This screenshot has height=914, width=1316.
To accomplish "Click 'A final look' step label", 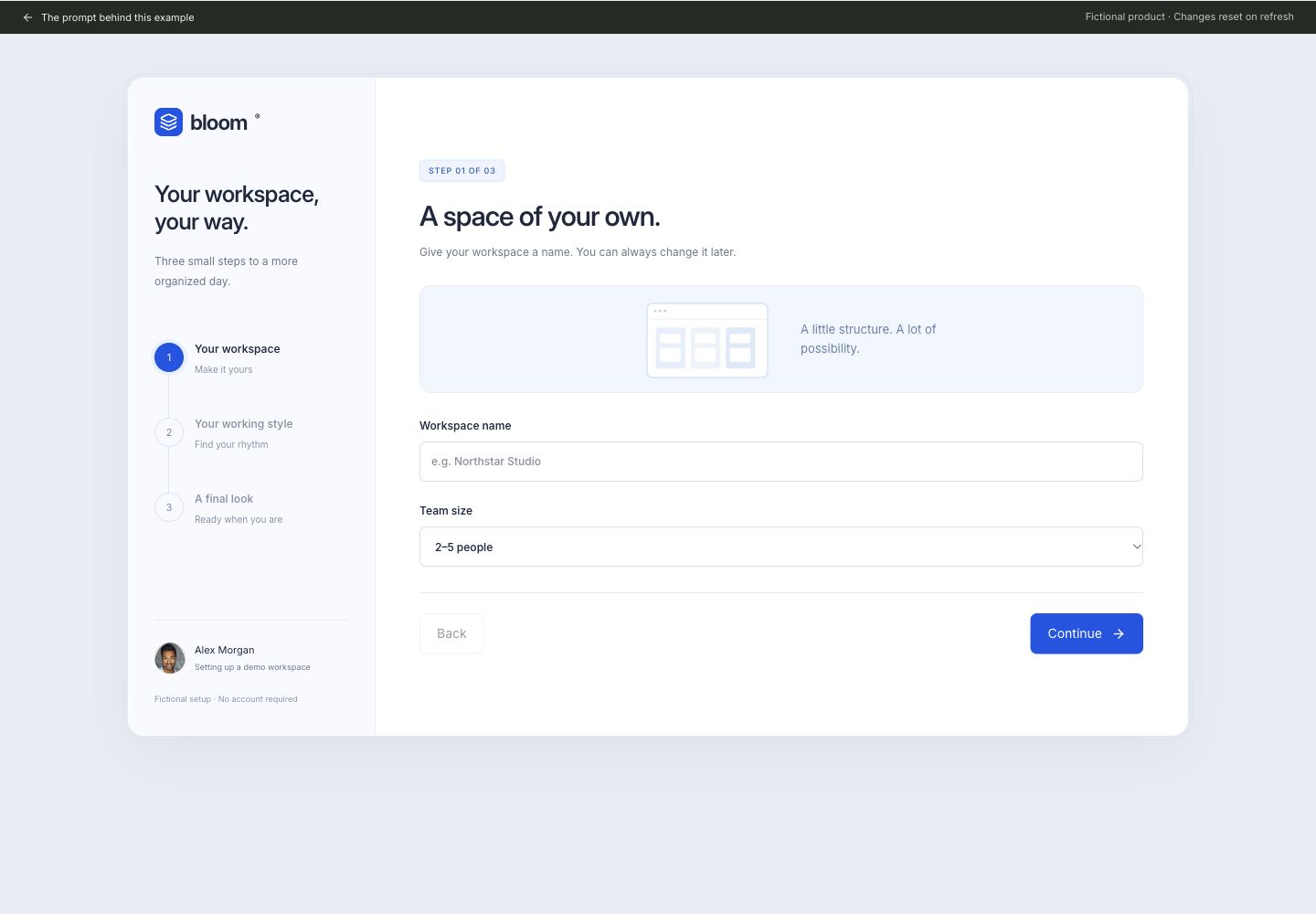I will [x=224, y=499].
